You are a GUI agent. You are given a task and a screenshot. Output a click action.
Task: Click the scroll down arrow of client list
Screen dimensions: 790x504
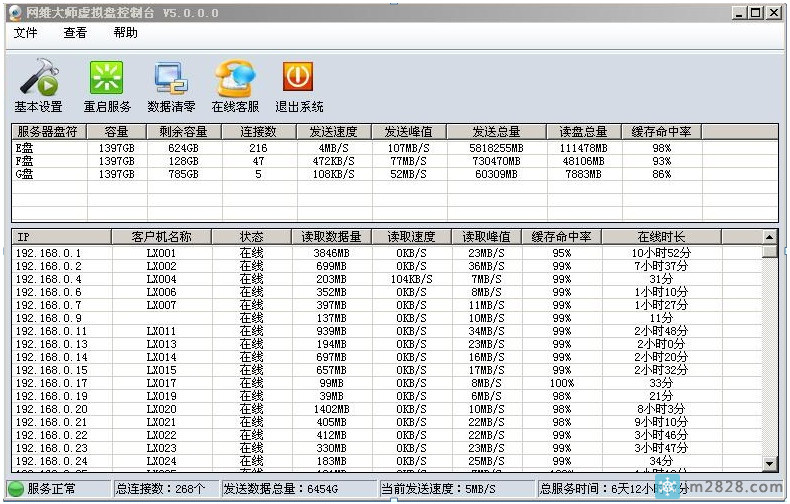769,464
